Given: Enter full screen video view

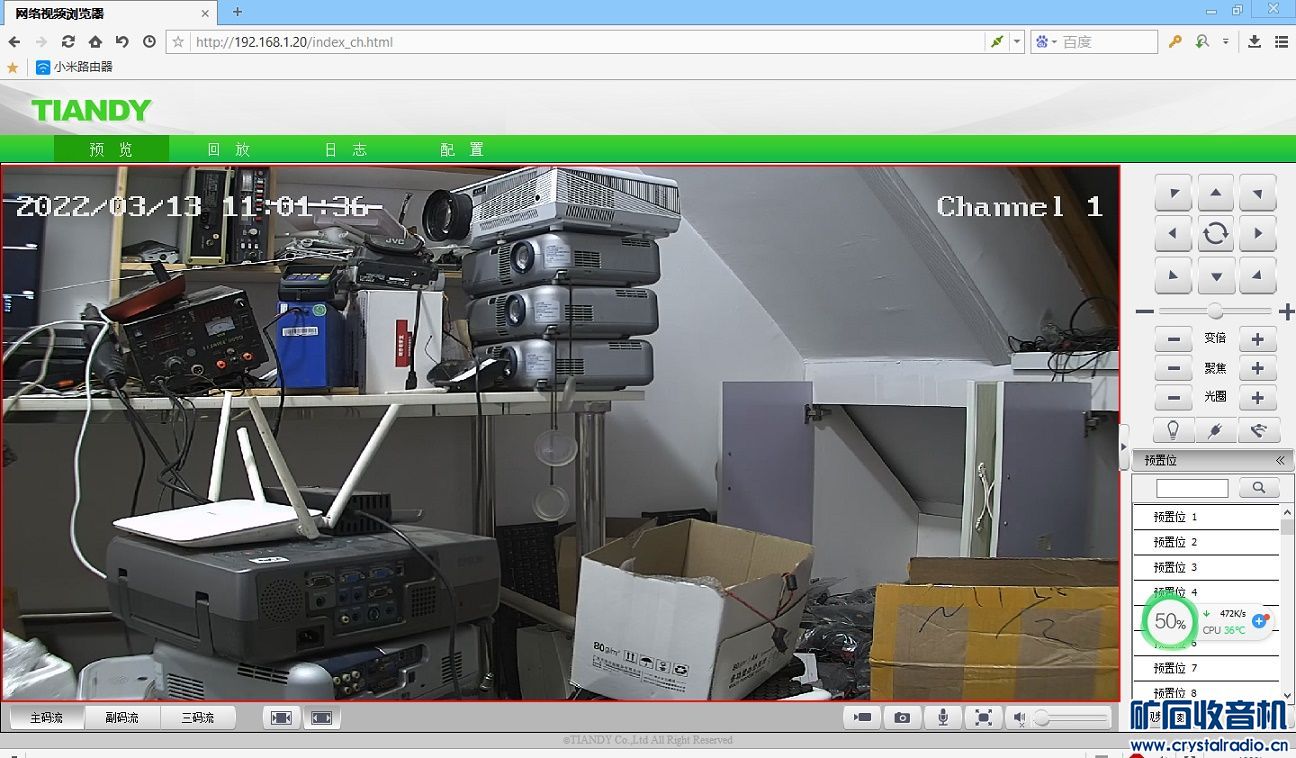Looking at the screenshot, I should pyautogui.click(x=984, y=717).
